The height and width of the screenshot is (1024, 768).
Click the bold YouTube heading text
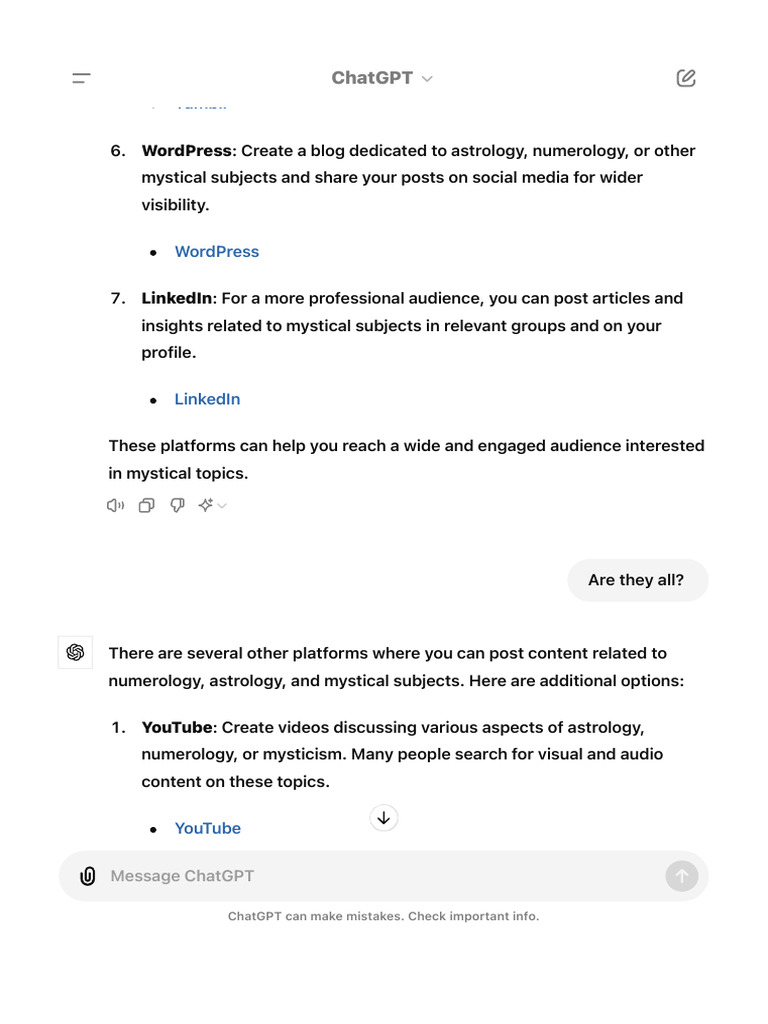pyautogui.click(x=177, y=728)
